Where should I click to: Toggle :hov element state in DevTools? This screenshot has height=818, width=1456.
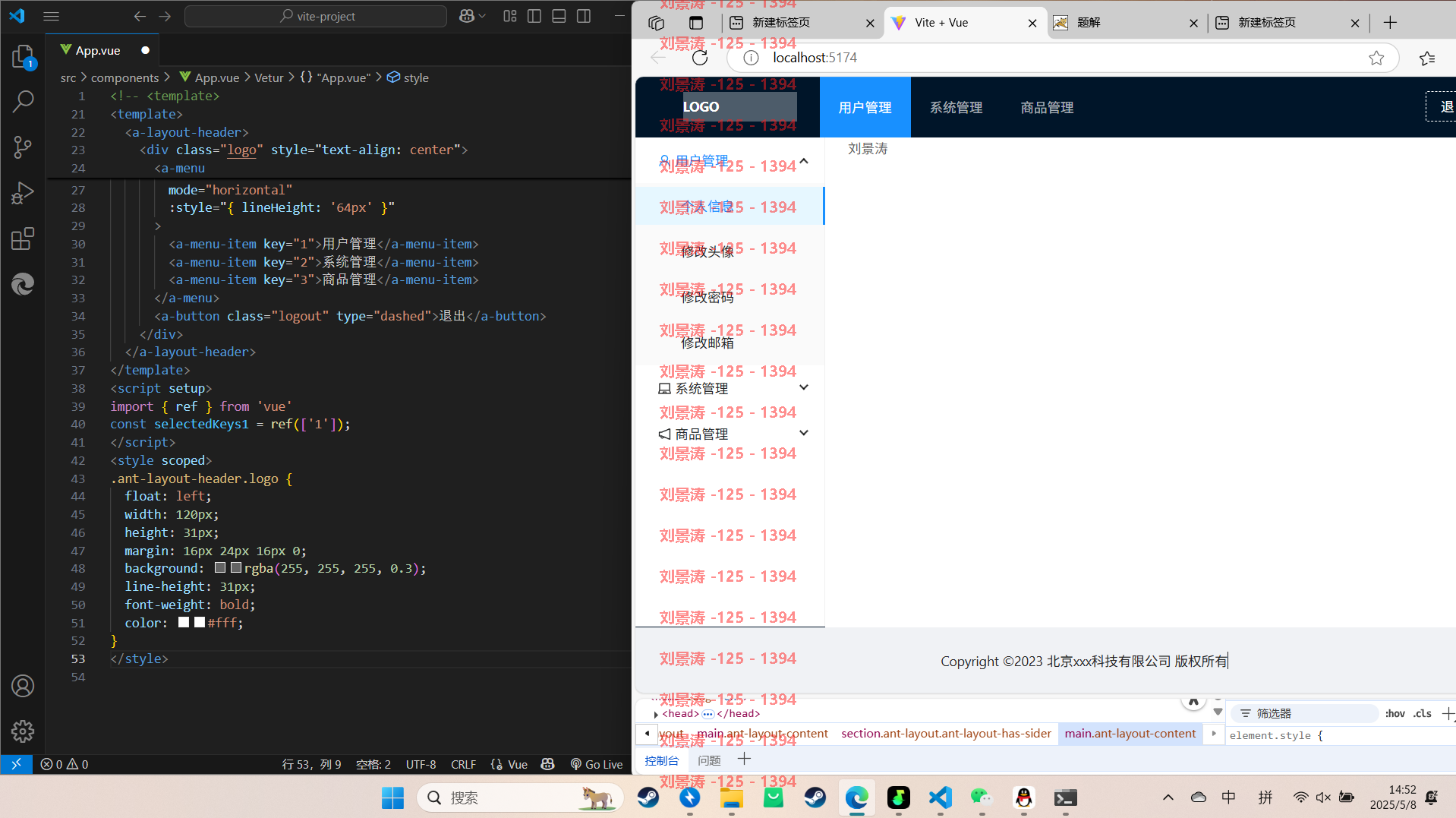point(1395,713)
